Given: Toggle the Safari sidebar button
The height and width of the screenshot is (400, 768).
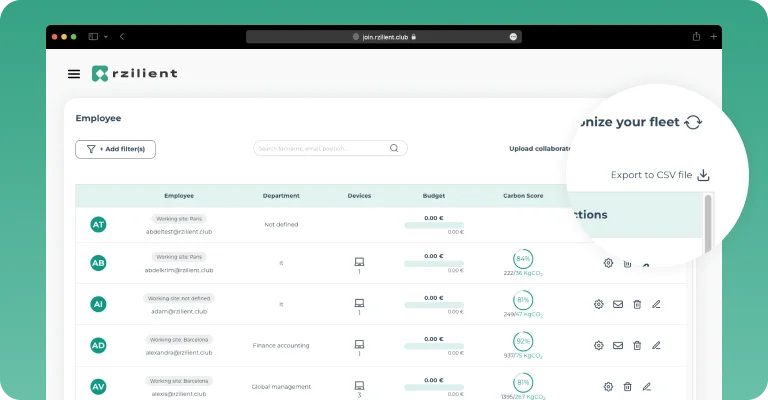Looking at the screenshot, I should [93, 37].
